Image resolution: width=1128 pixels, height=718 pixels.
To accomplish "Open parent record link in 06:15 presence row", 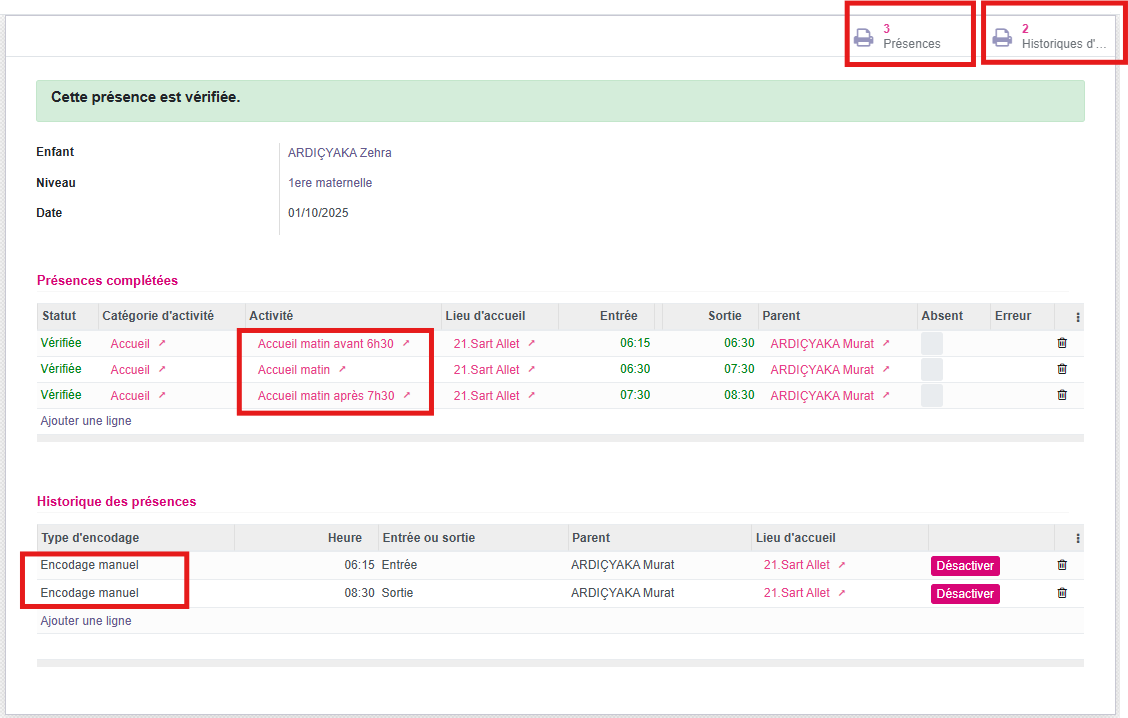I will pyautogui.click(x=885, y=343).
